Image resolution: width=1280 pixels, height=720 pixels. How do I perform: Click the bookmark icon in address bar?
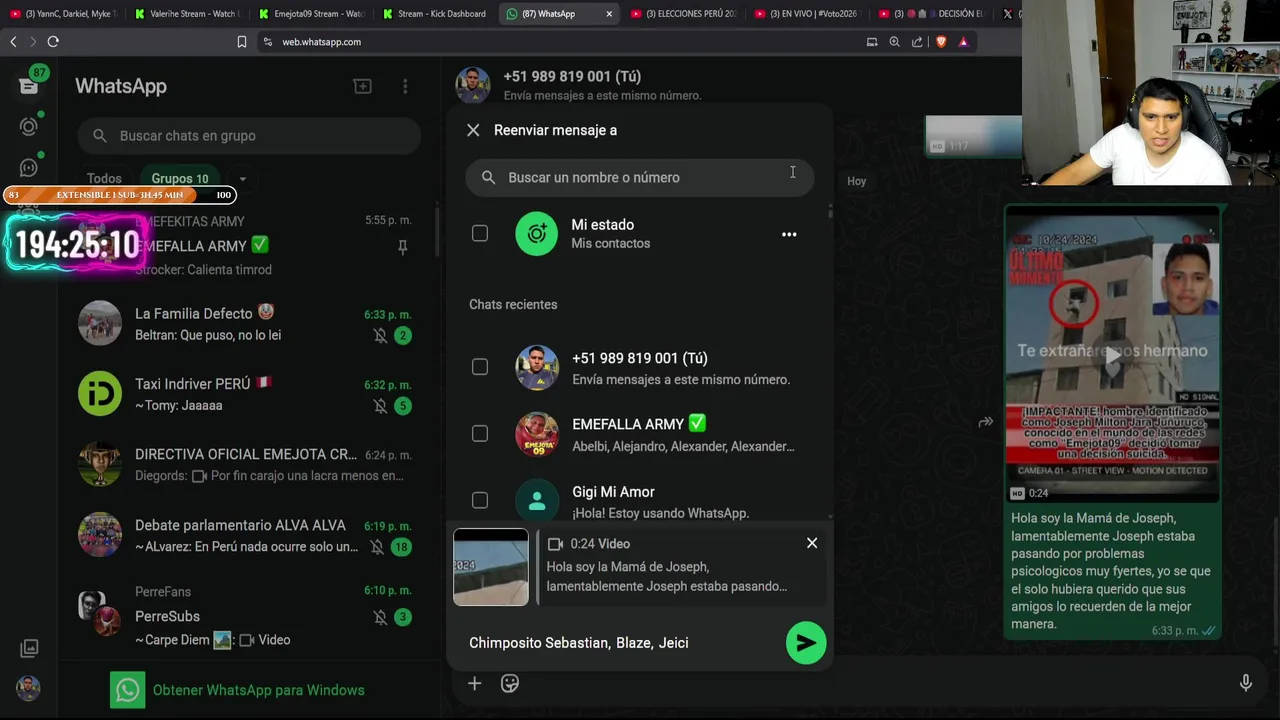coord(241,42)
